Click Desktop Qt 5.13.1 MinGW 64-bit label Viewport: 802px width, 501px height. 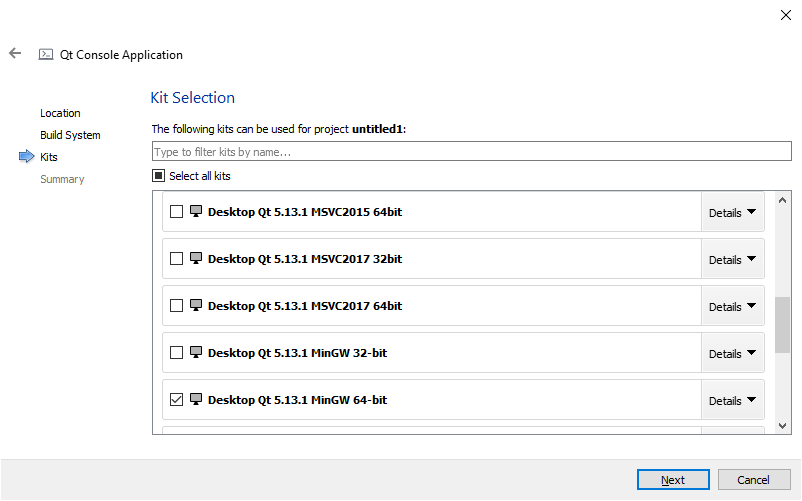click(297, 400)
